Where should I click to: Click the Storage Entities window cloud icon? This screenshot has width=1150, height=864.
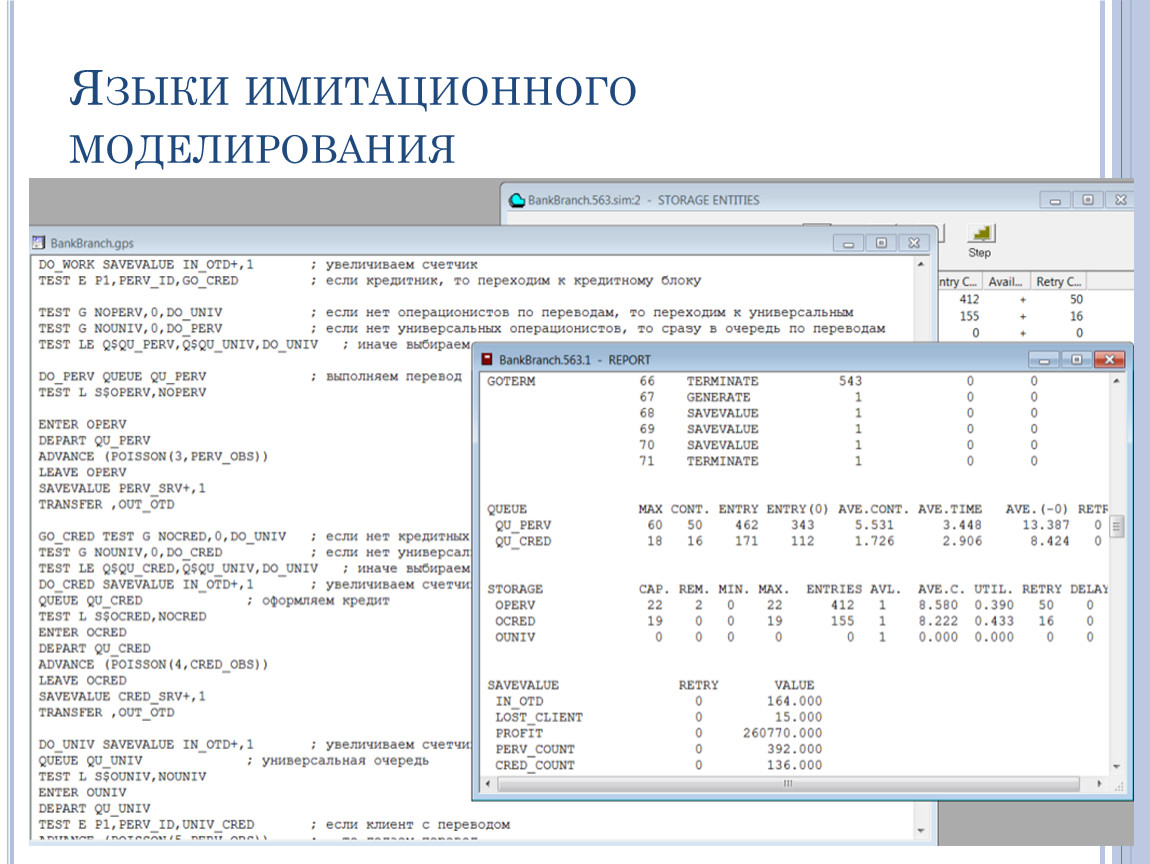click(x=517, y=199)
